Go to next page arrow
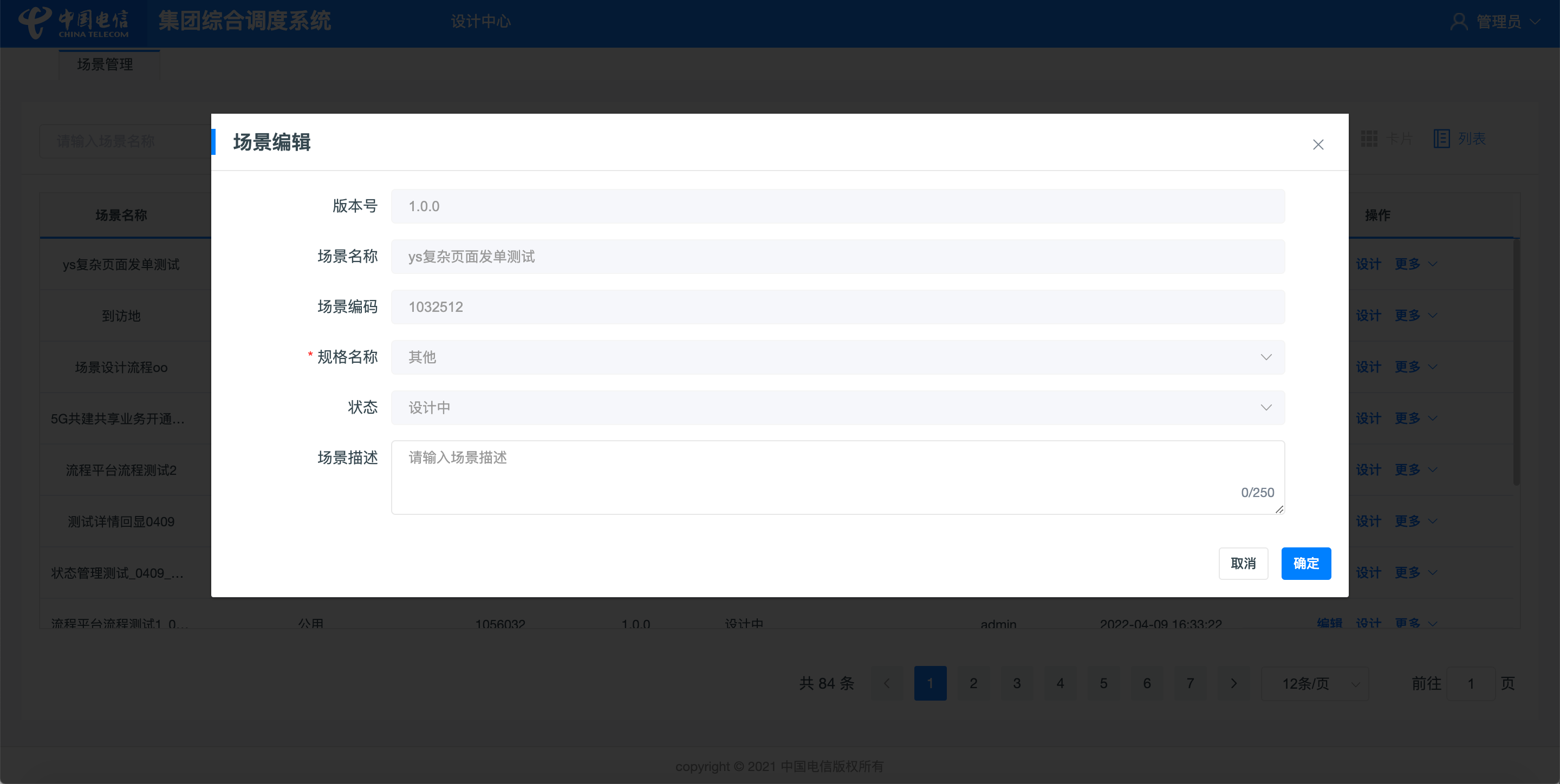Viewport: 1560px width, 784px height. 1233,683
